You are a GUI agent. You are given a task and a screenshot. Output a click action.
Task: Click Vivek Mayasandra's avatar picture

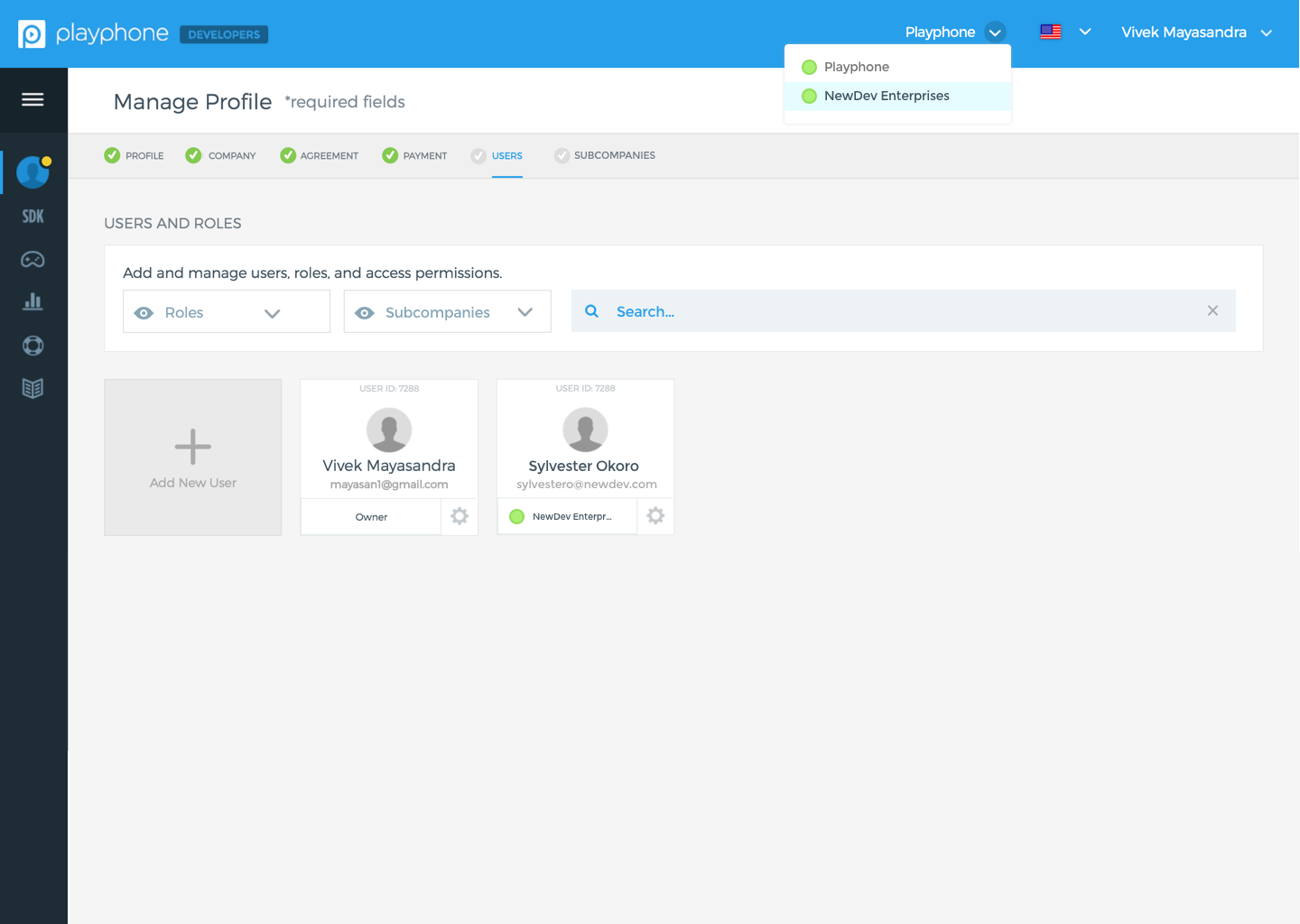pos(389,430)
